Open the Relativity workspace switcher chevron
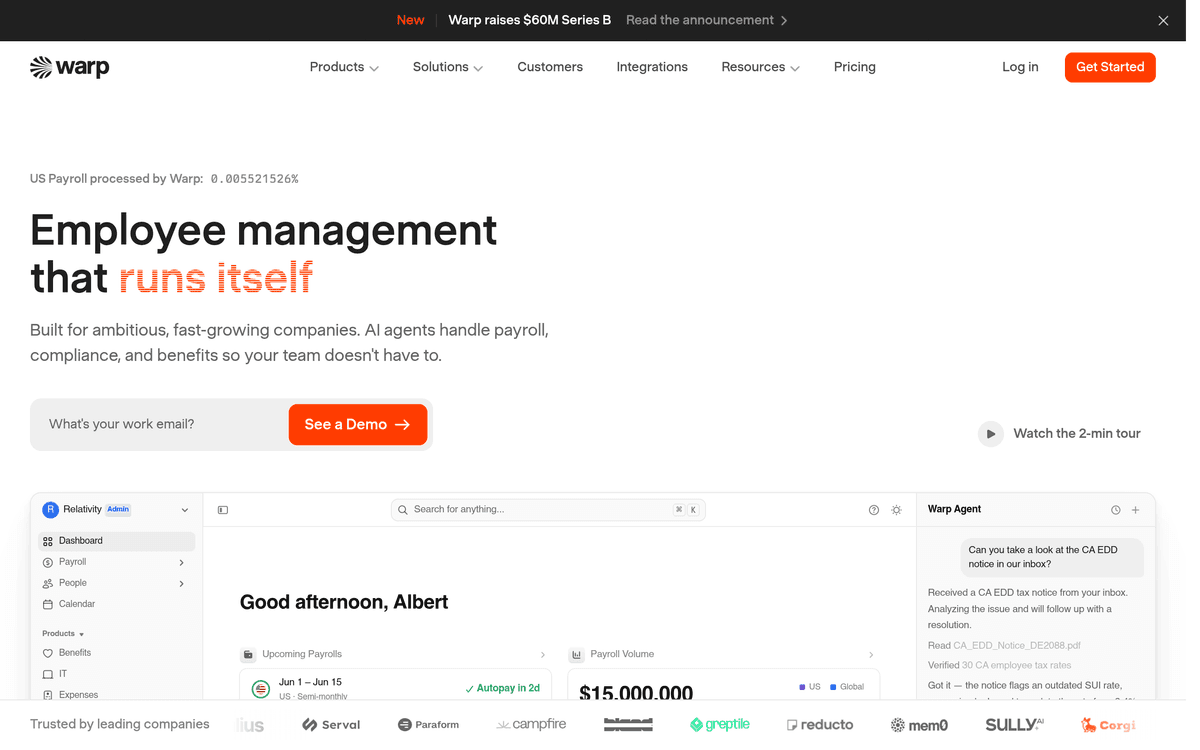1200x750 pixels. pyautogui.click(x=185, y=510)
